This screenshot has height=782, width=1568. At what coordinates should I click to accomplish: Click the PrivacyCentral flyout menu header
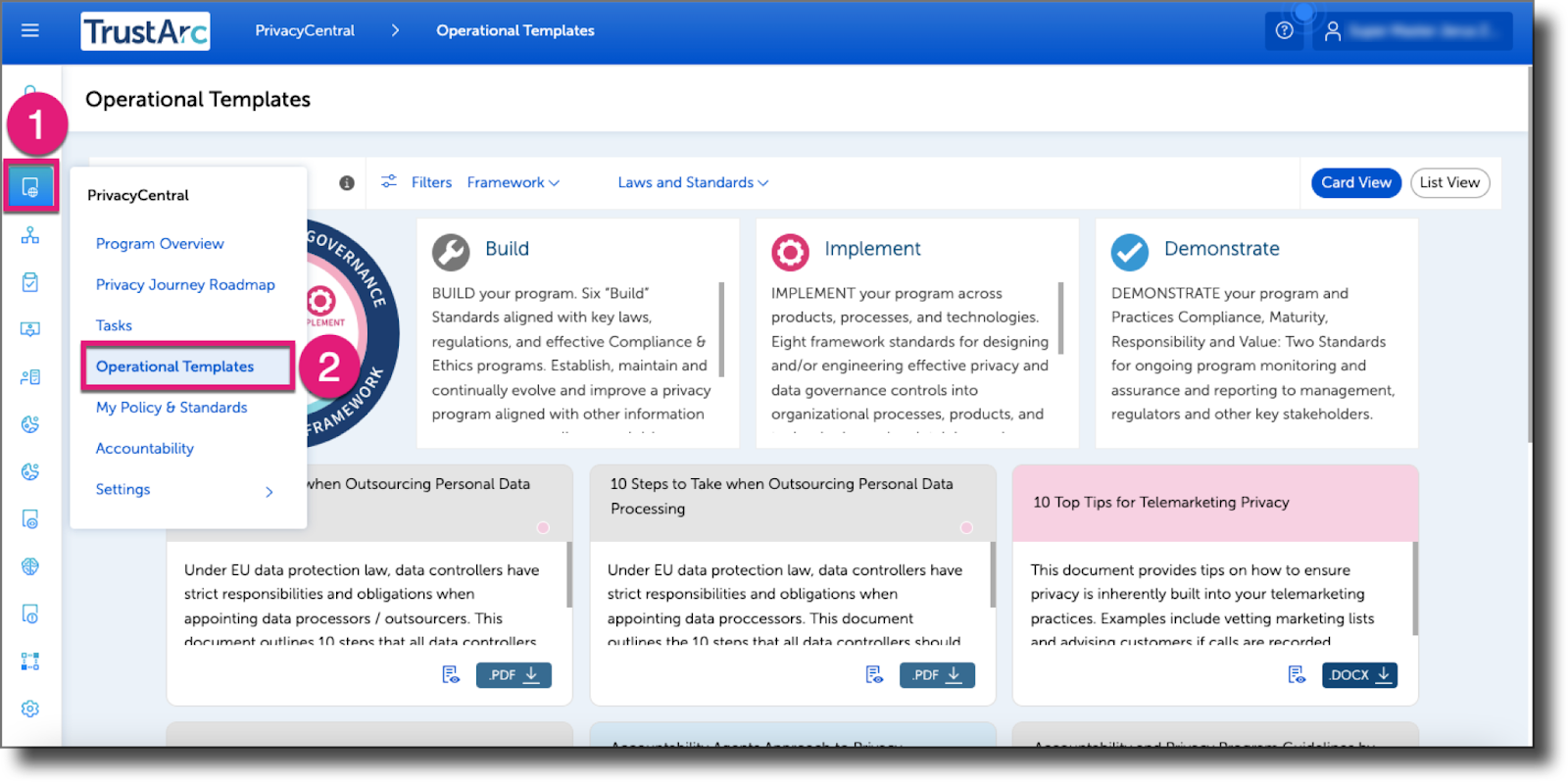[138, 195]
